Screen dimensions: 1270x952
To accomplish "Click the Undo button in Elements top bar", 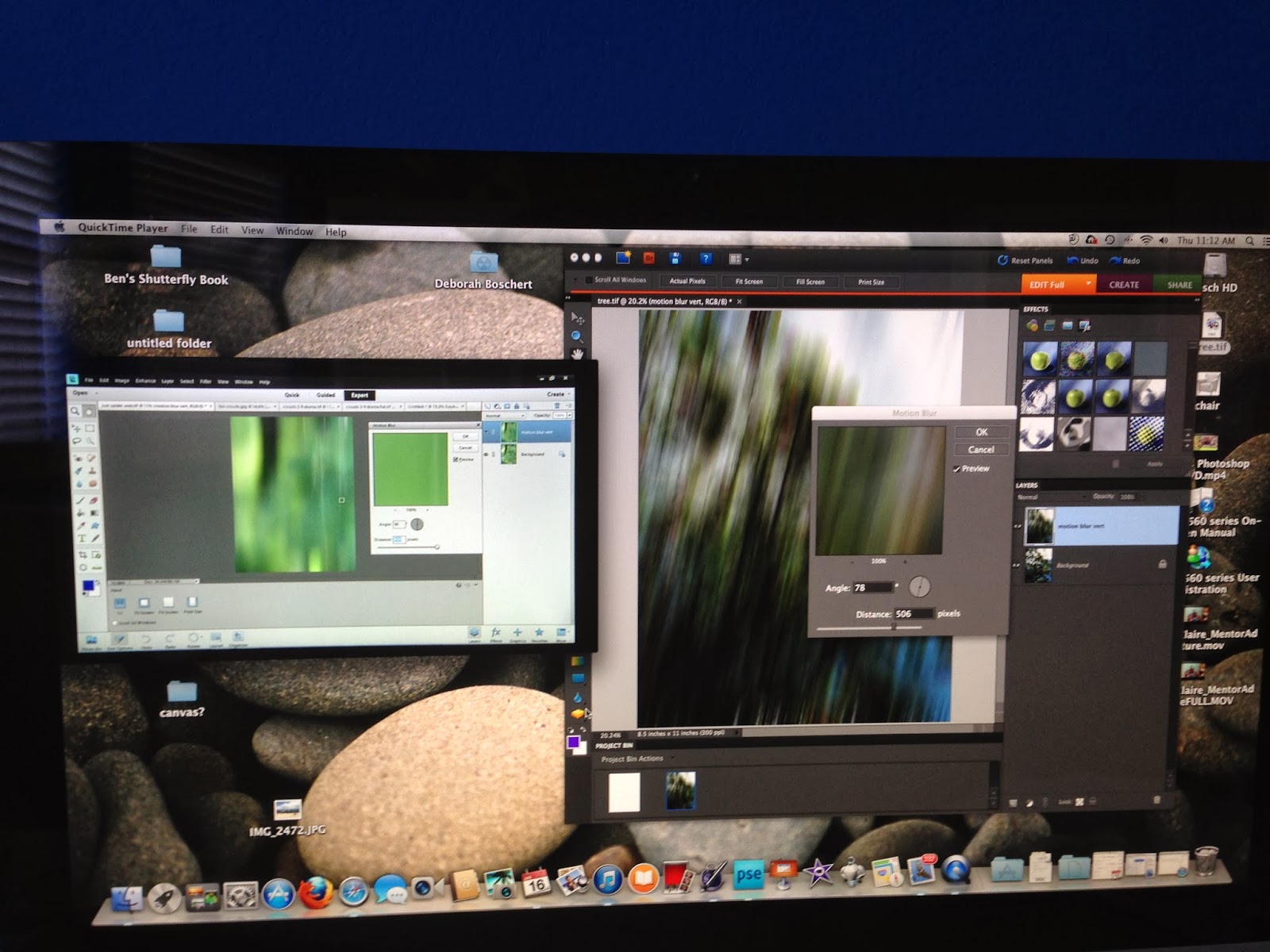I will tap(1083, 260).
